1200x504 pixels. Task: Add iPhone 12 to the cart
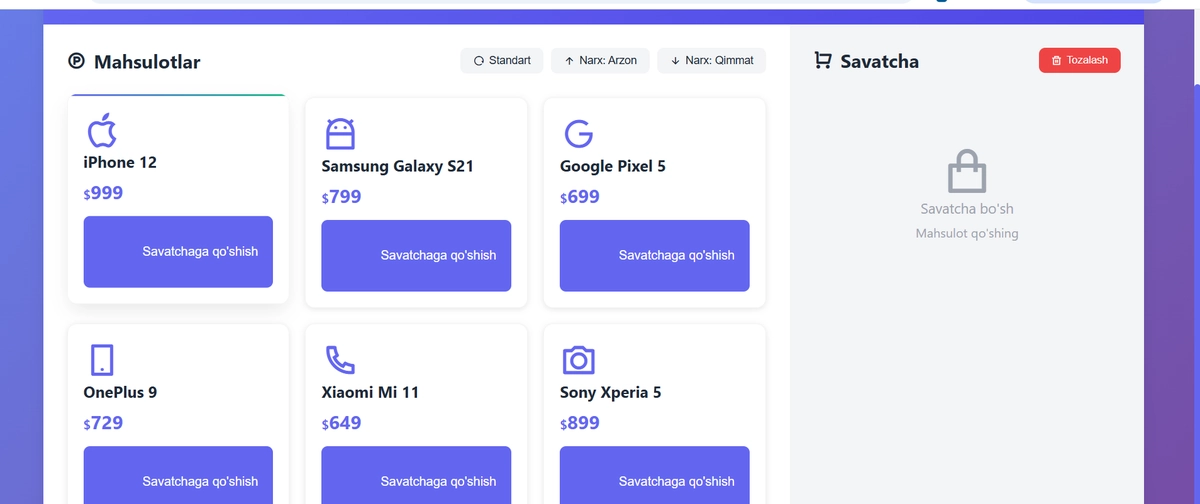pyautogui.click(x=178, y=252)
